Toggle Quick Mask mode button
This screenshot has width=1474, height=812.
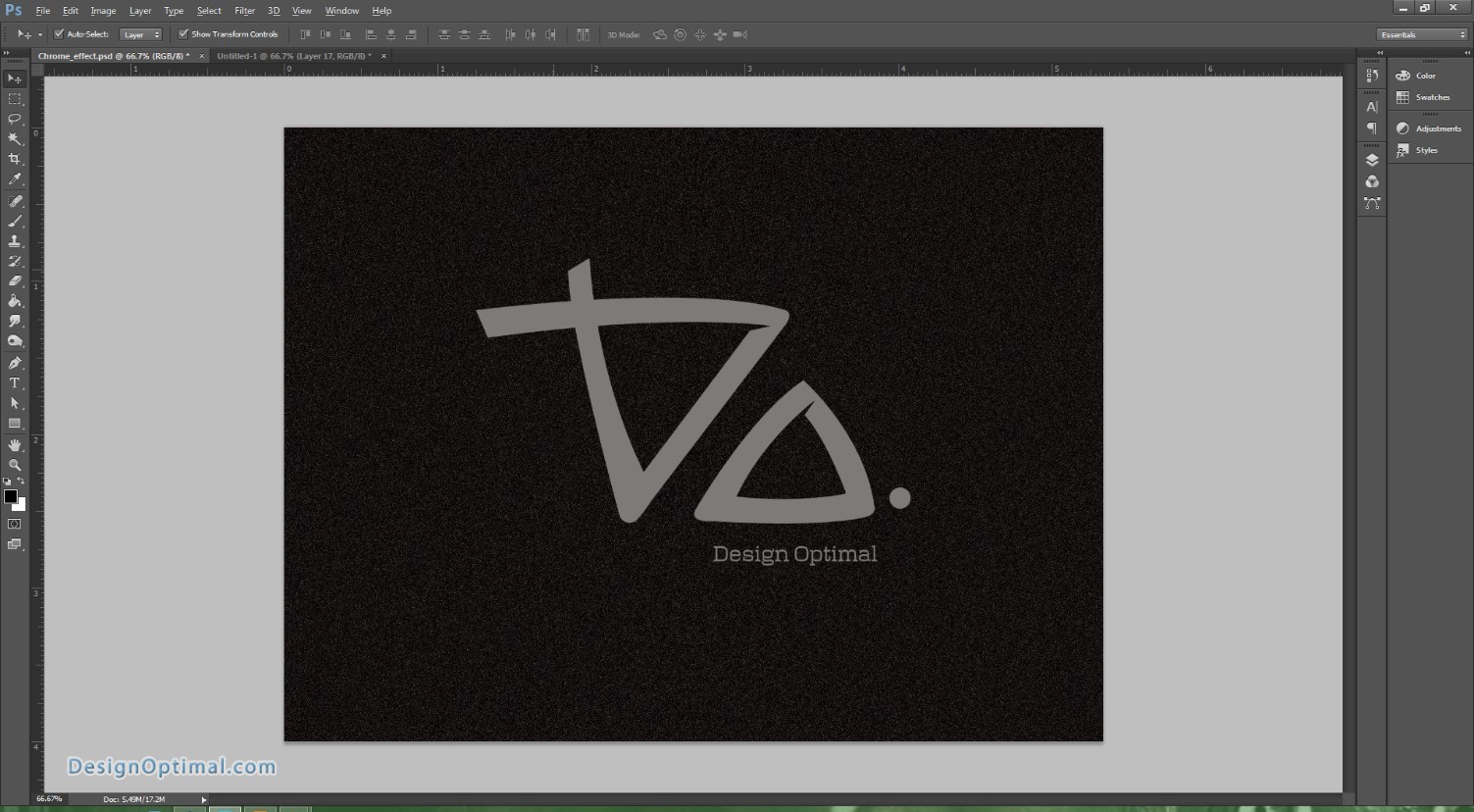tap(15, 525)
